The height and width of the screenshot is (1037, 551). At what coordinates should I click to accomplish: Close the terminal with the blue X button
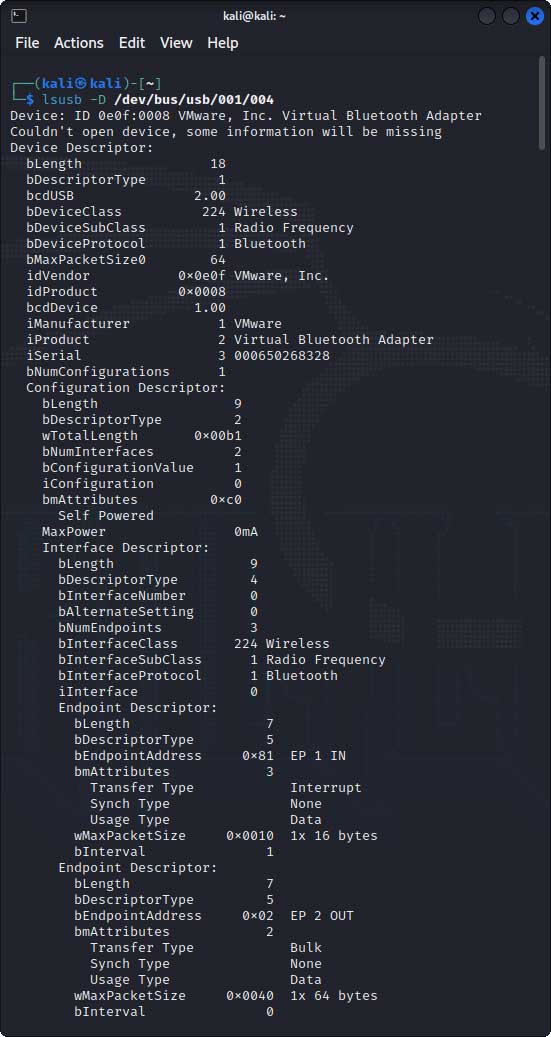coord(534,16)
